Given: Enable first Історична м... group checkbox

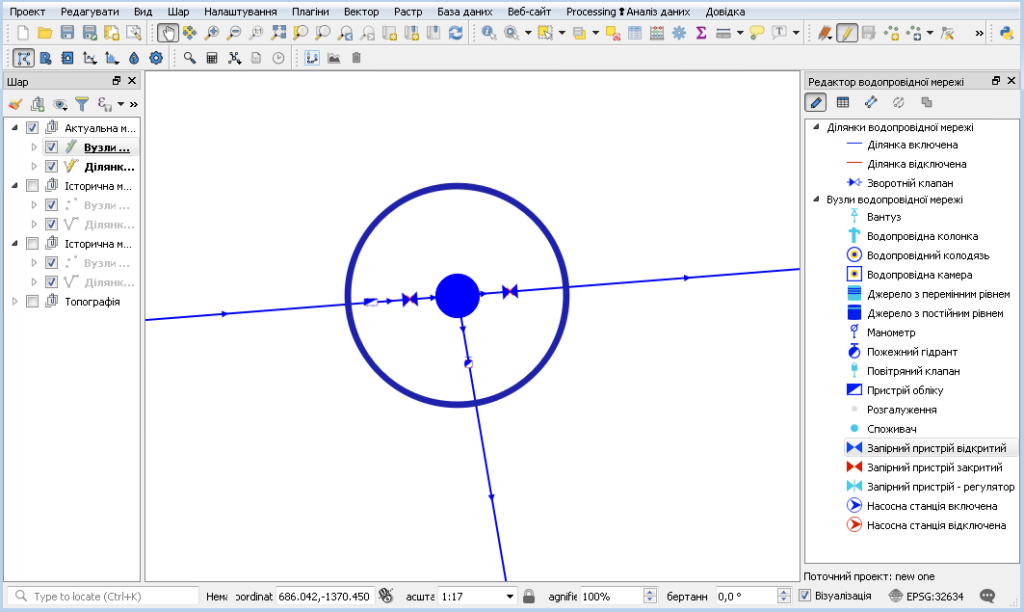Looking at the screenshot, I should coord(32,185).
